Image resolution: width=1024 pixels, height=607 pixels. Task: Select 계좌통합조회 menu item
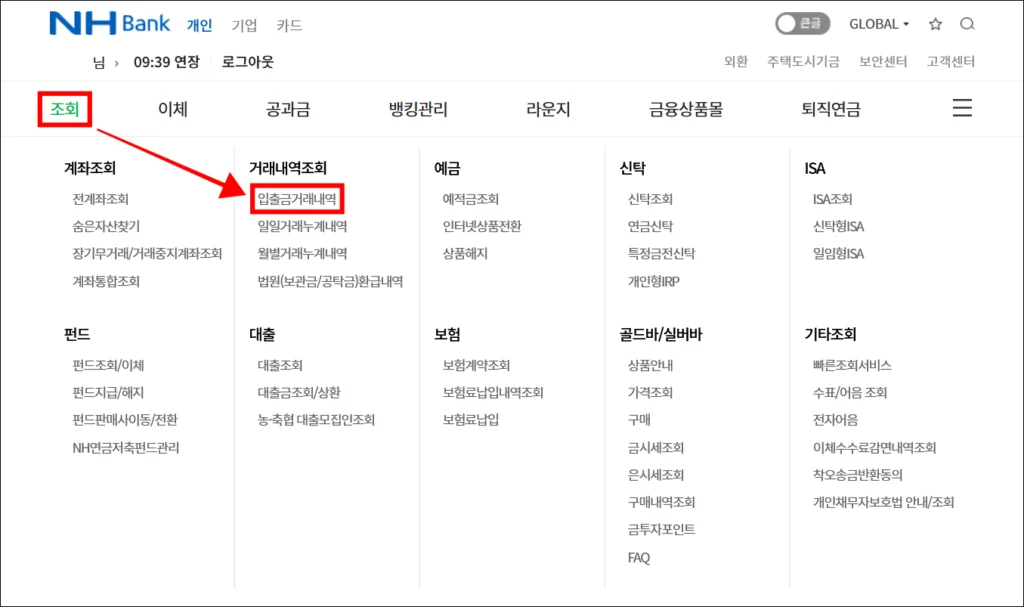(x=106, y=282)
